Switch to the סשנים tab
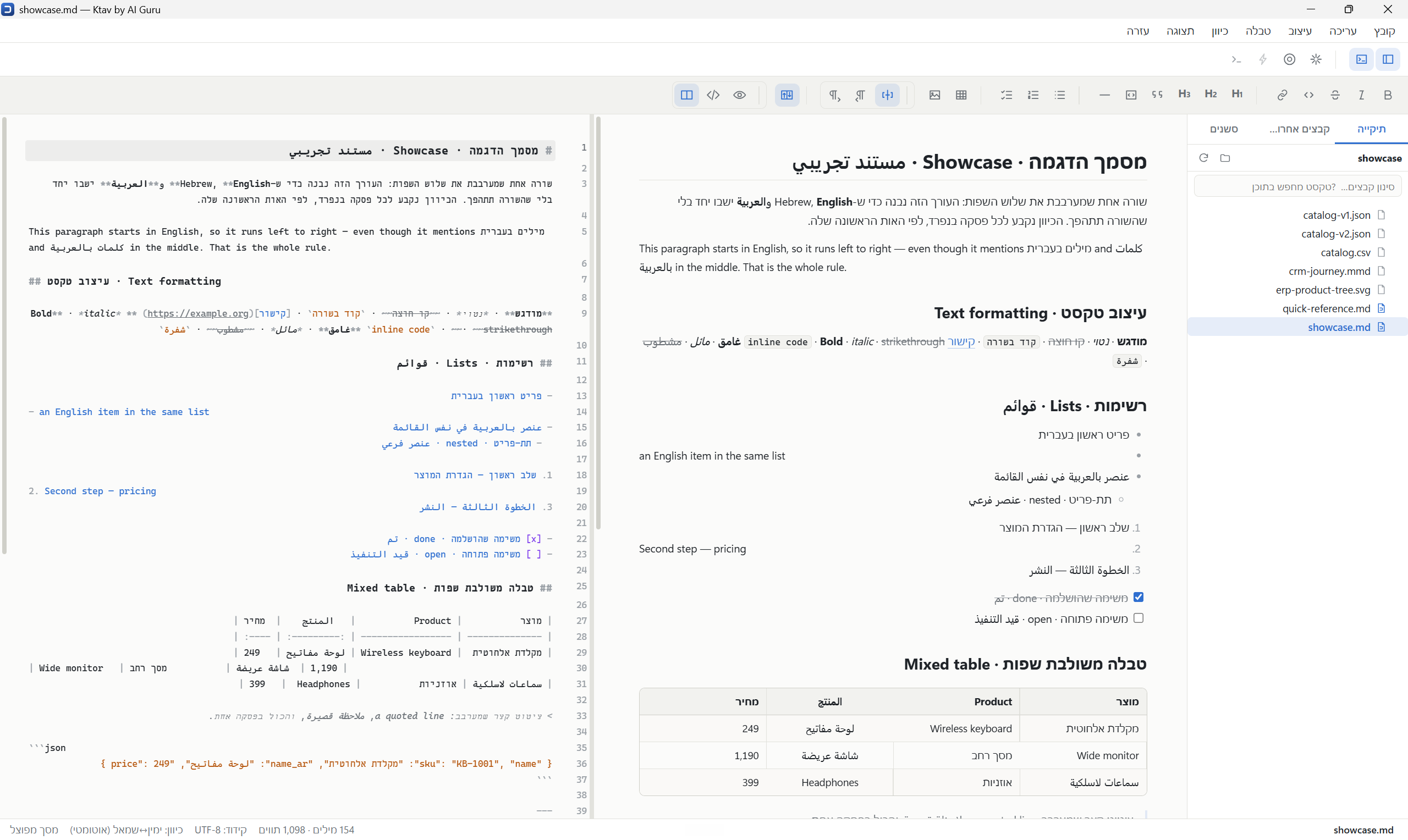The height and width of the screenshot is (840, 1408). tap(1223, 129)
